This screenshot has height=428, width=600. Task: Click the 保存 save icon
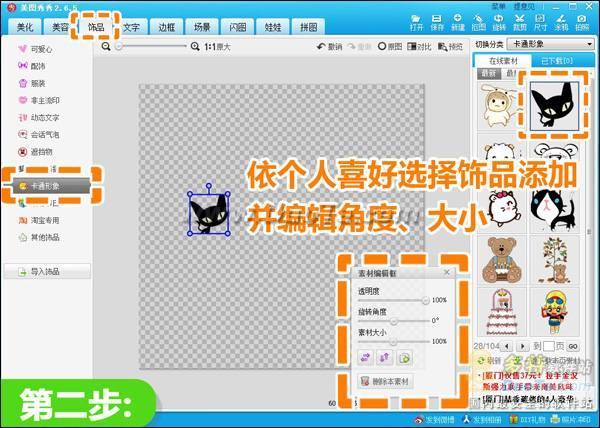[x=437, y=23]
